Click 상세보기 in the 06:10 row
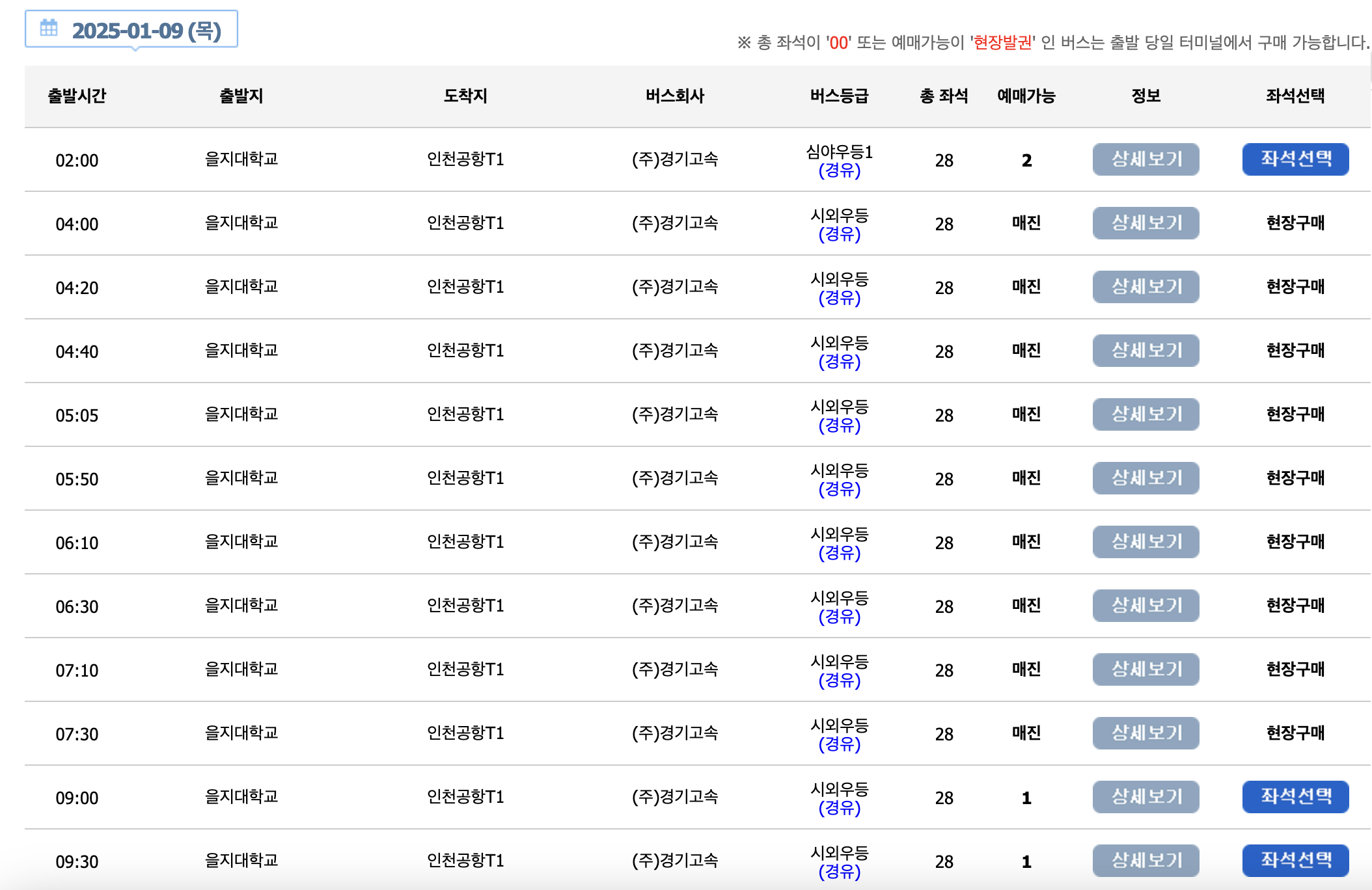 coord(1145,541)
